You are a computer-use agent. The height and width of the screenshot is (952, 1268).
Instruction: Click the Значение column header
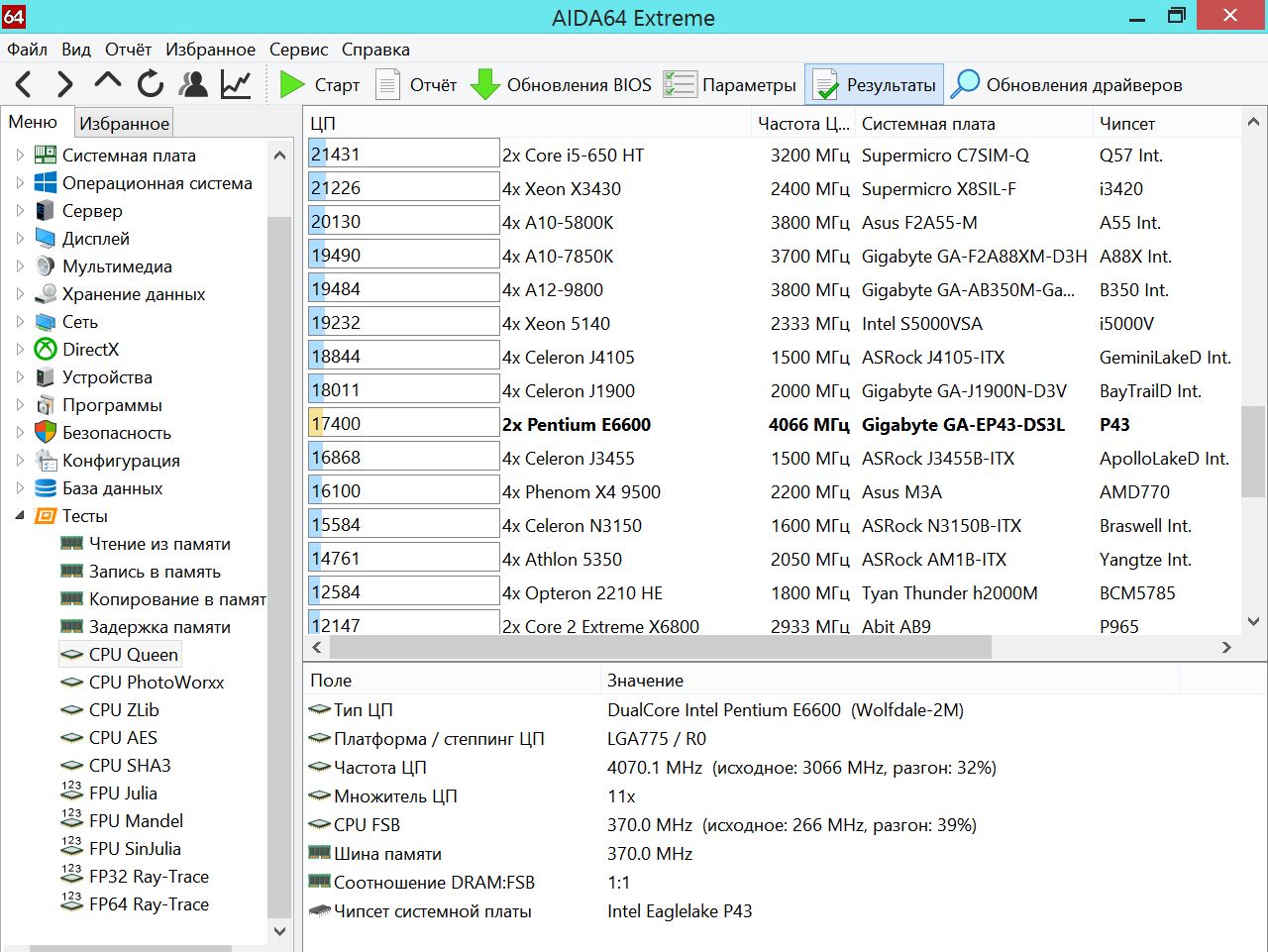click(889, 681)
